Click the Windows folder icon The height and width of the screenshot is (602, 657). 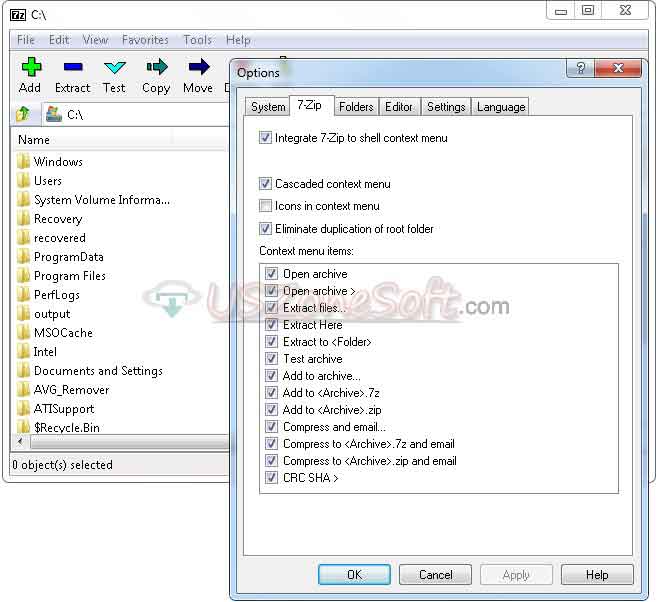[23, 162]
